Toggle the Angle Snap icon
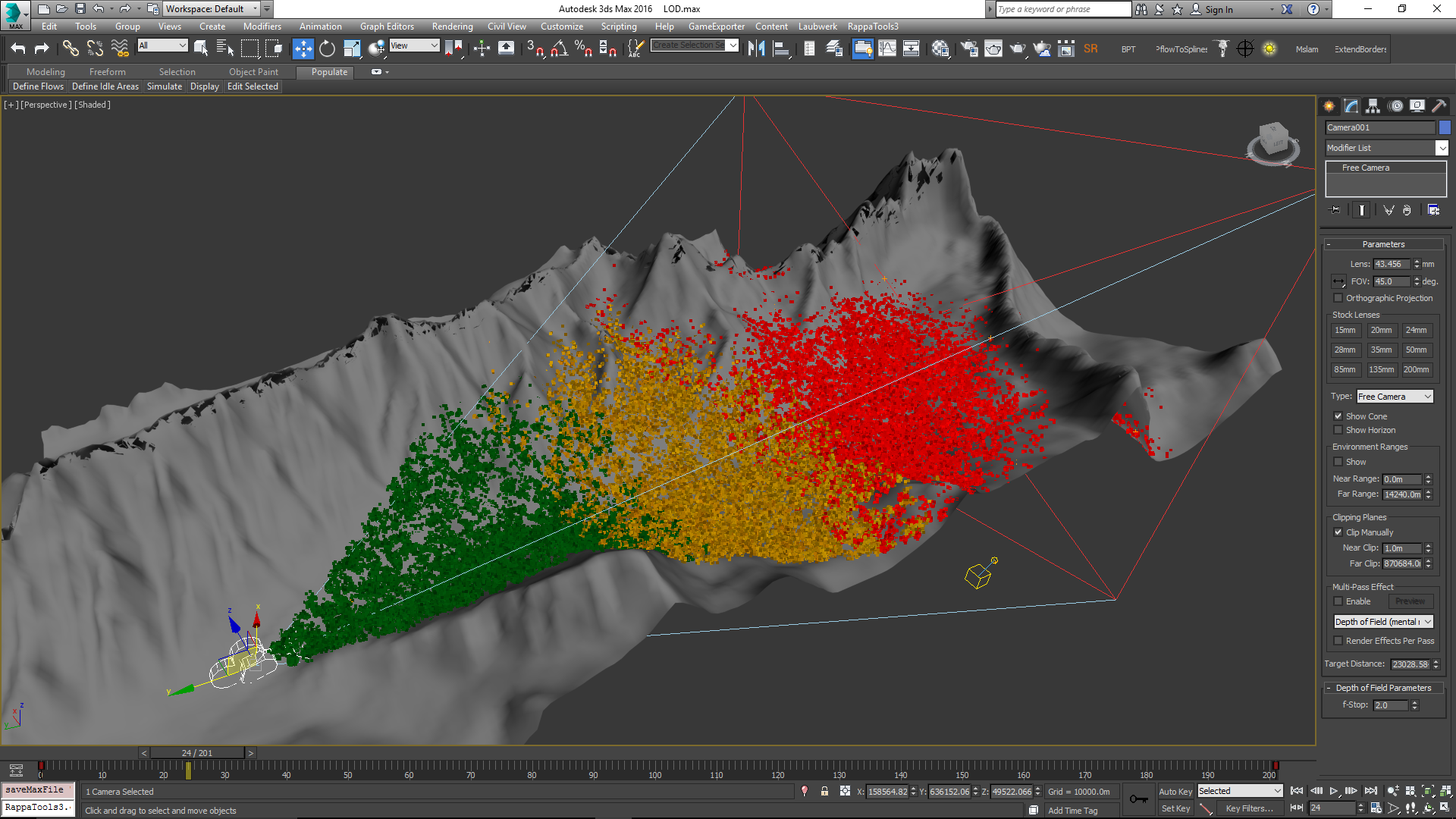Viewport: 1456px width, 819px height. (560, 49)
